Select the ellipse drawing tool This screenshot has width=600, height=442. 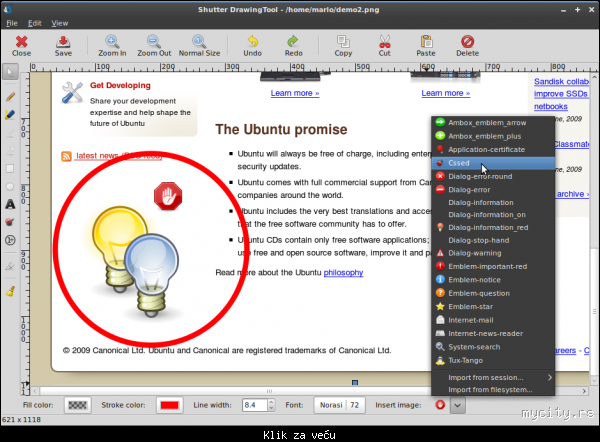point(10,186)
